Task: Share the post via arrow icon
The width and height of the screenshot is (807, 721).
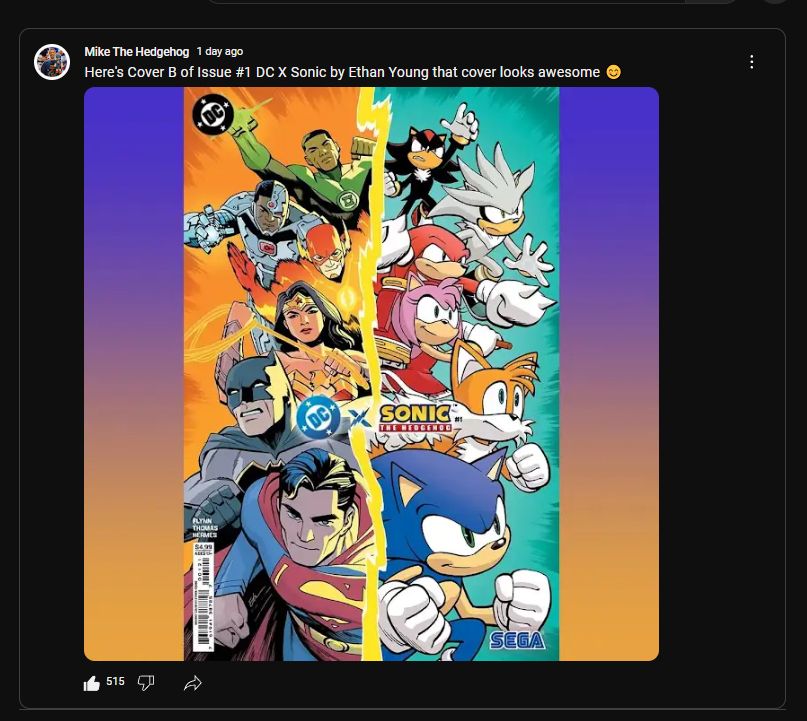Action: click(193, 683)
